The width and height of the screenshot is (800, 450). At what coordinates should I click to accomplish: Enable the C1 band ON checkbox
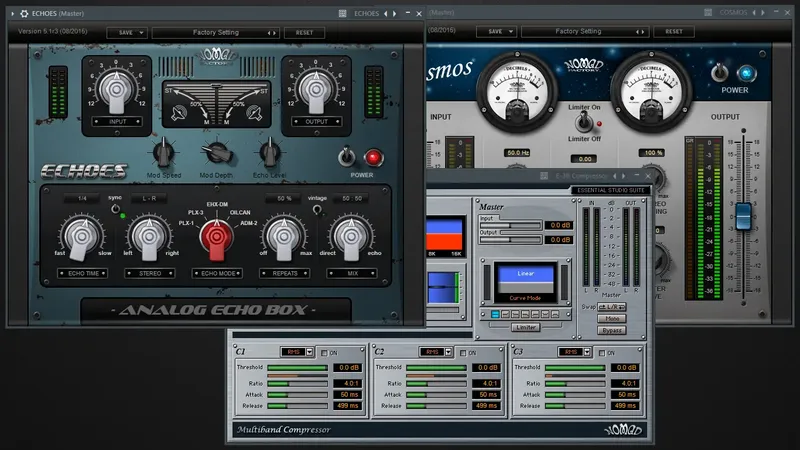[x=323, y=352]
